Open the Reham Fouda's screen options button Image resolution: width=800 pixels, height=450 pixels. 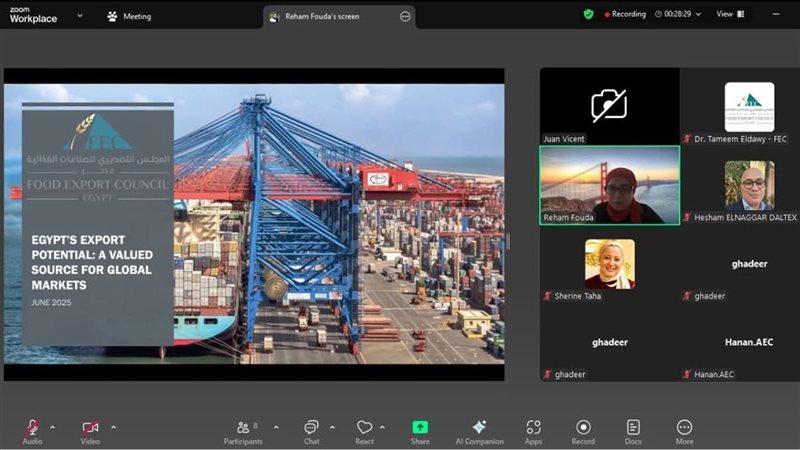coord(405,17)
